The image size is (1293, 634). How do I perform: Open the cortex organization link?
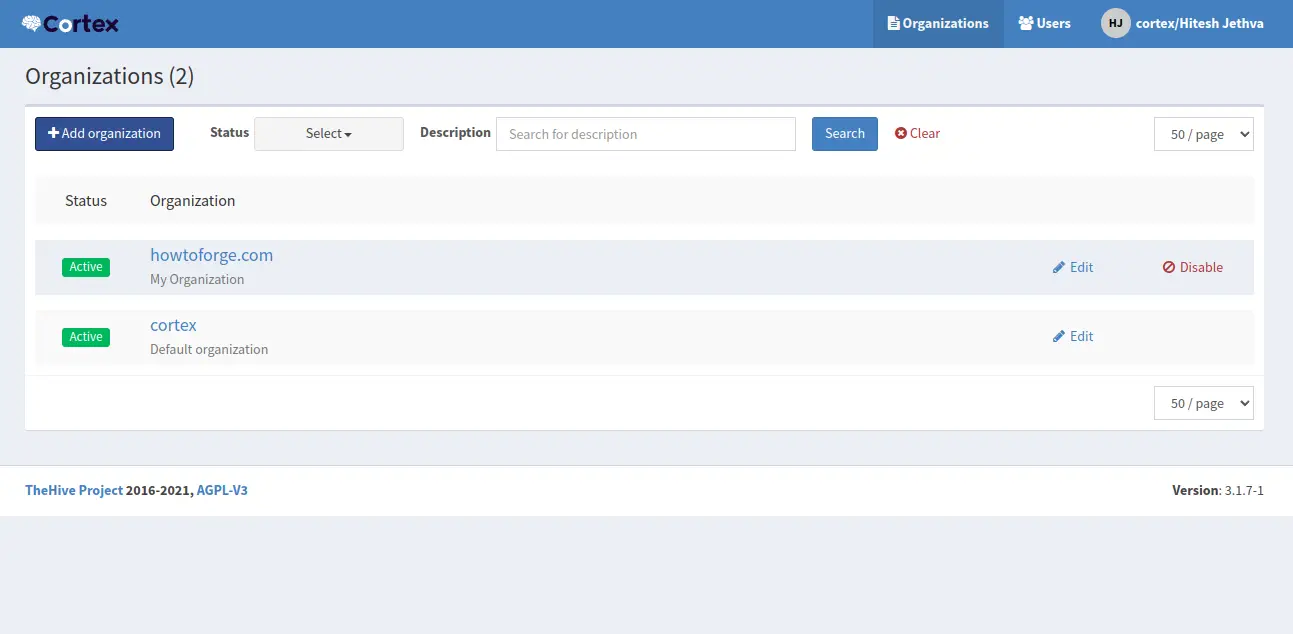point(173,325)
